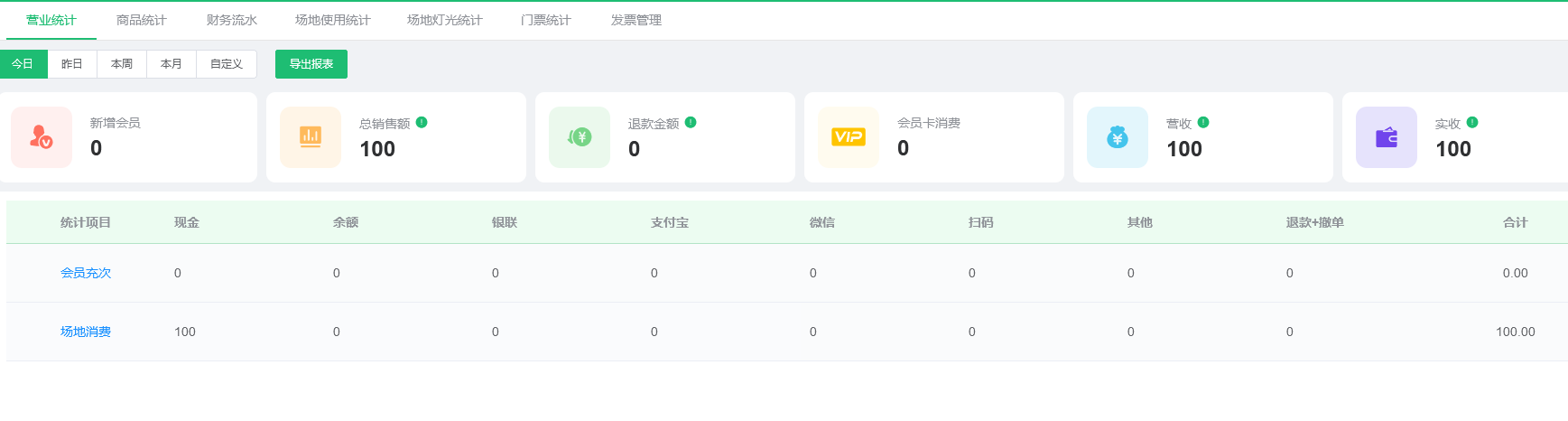1568x421 pixels.
Task: Switch date filter to 本月
Action: 172,64
